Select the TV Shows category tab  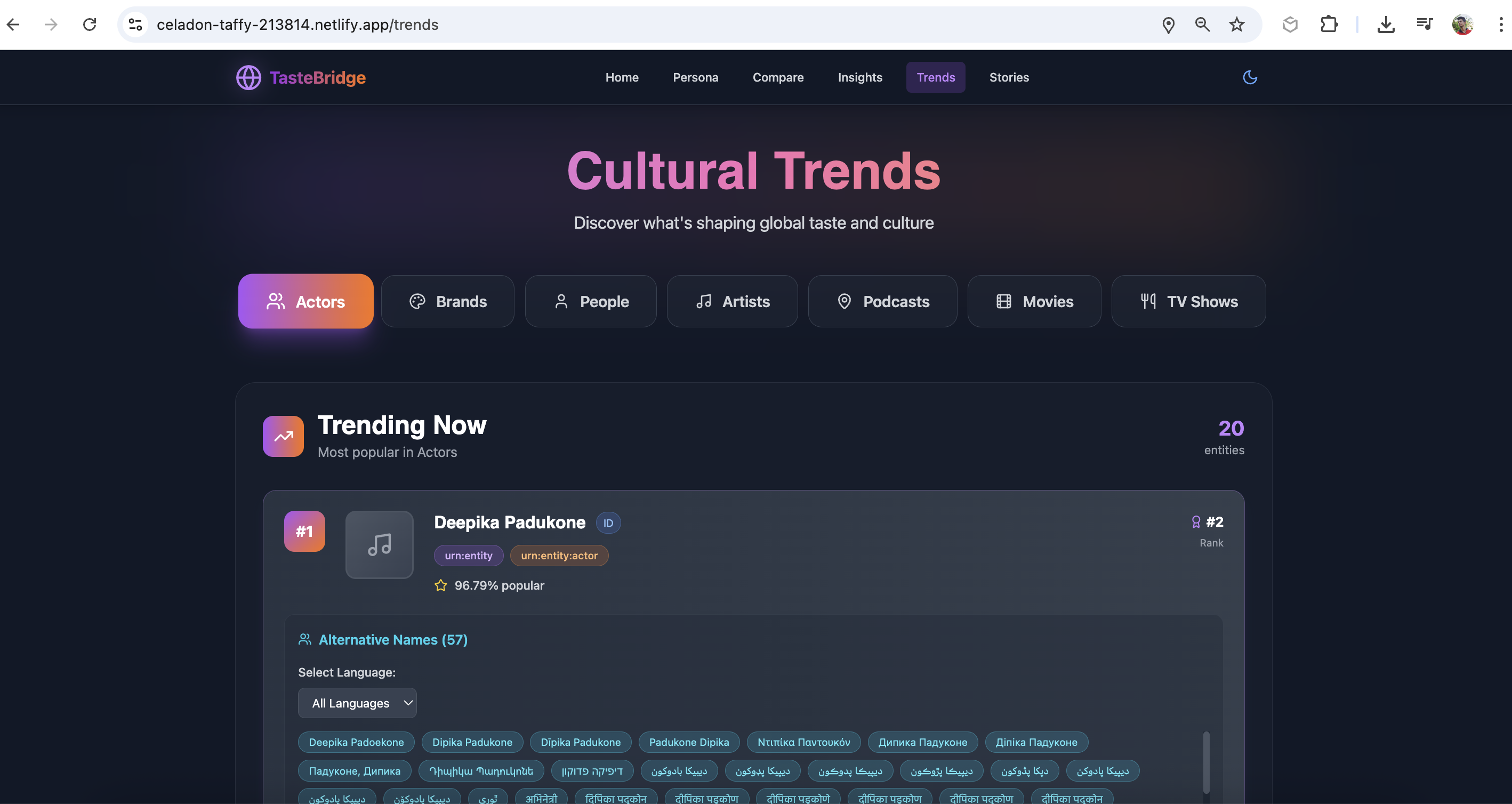tap(1188, 301)
